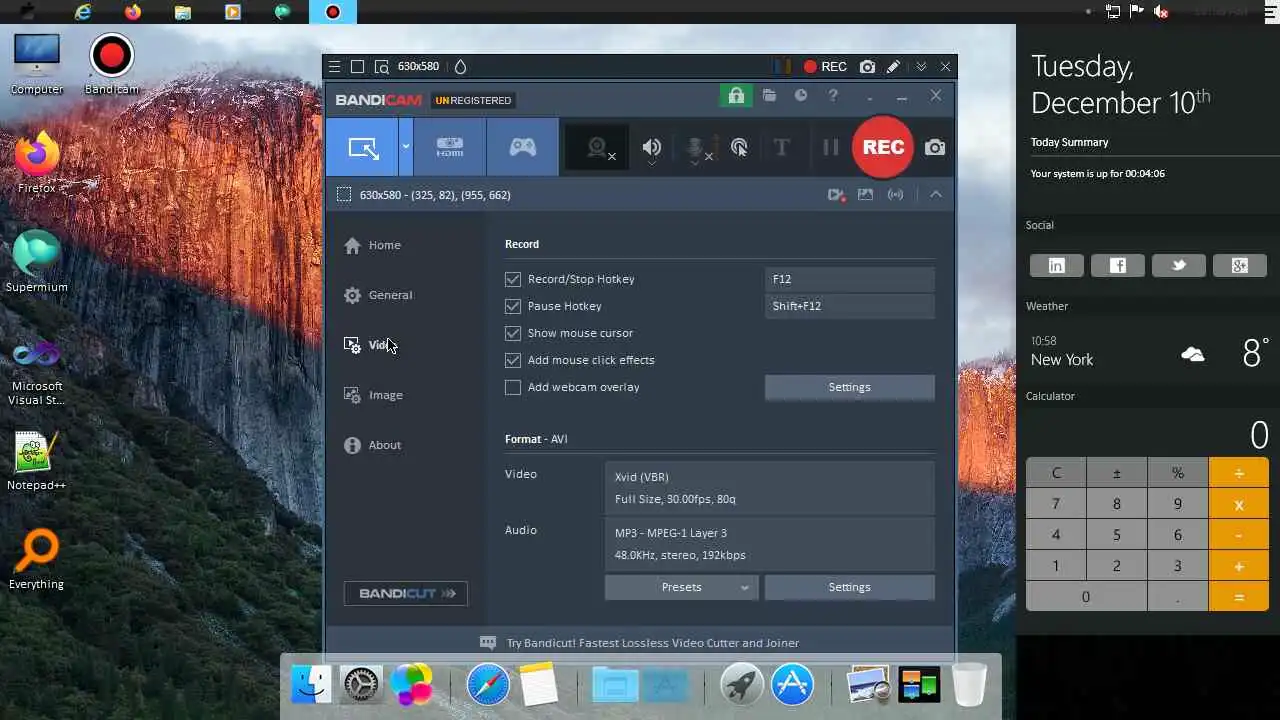The height and width of the screenshot is (720, 1280).
Task: Select Screen Recording mode in Bandicam
Action: pos(362,147)
